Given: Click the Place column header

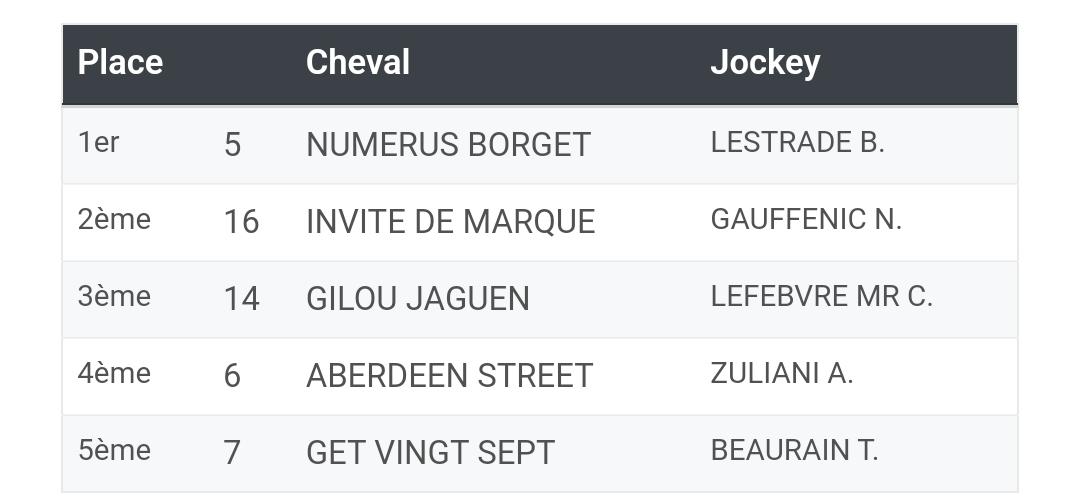Looking at the screenshot, I should click(121, 63).
